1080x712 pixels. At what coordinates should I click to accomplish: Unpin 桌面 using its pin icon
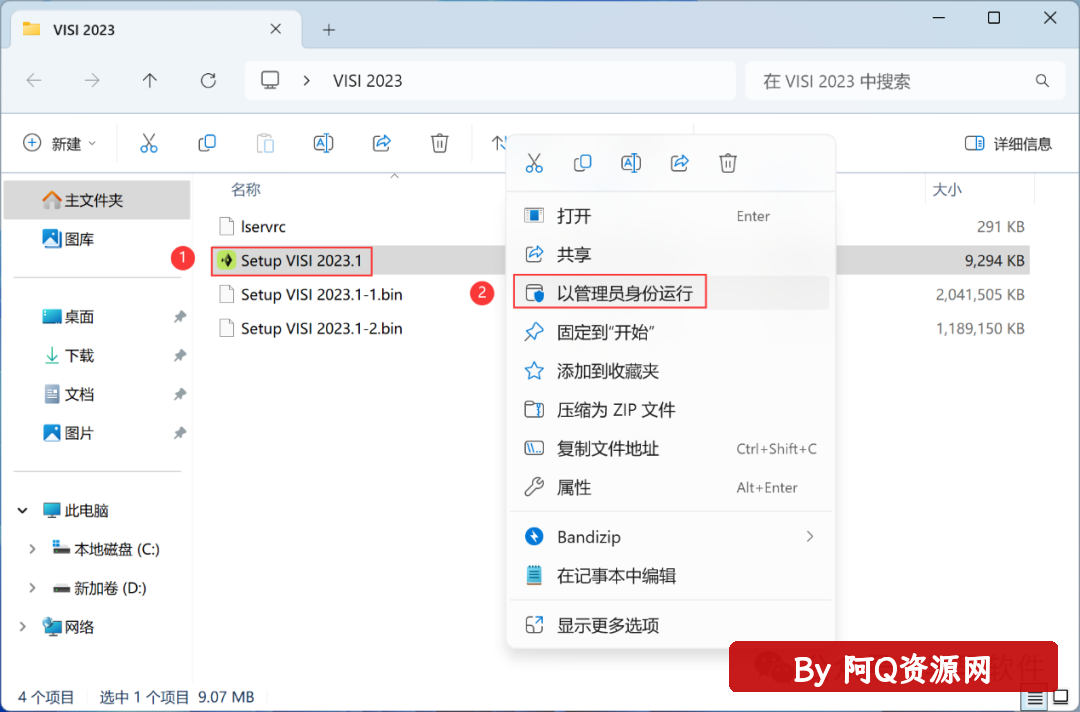pyautogui.click(x=180, y=317)
